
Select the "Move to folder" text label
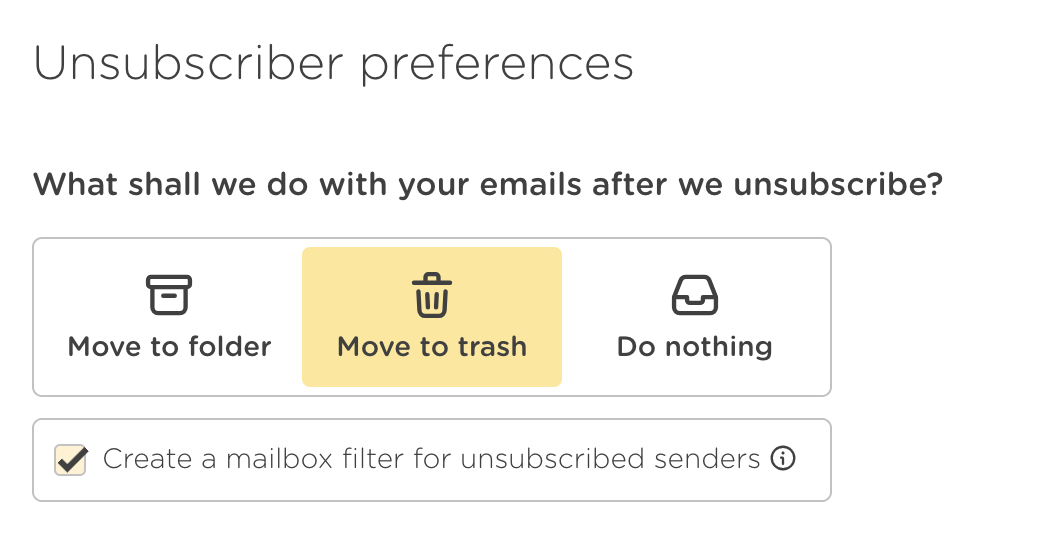pyautogui.click(x=169, y=347)
